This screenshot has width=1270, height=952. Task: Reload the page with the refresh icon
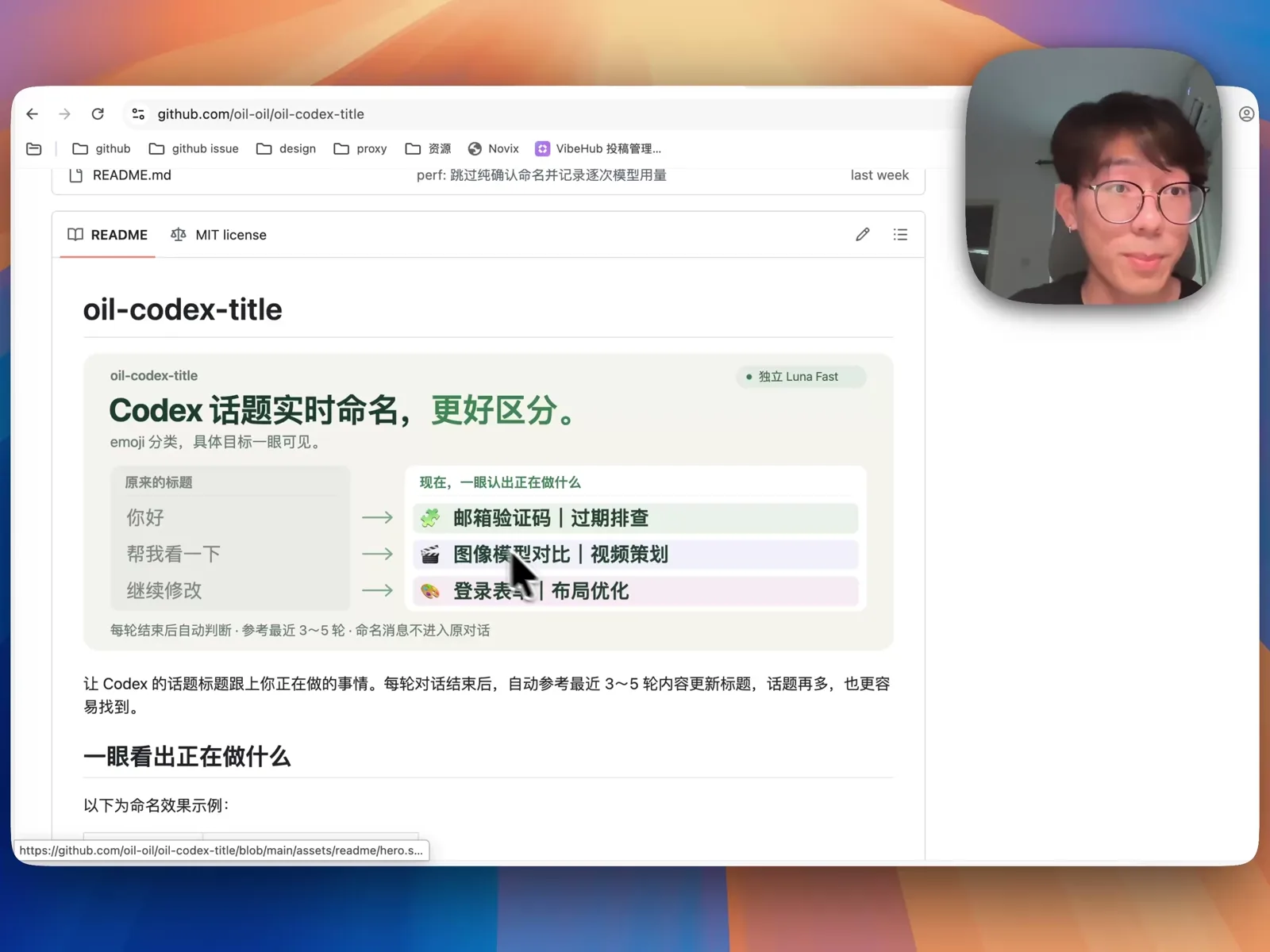point(98,114)
